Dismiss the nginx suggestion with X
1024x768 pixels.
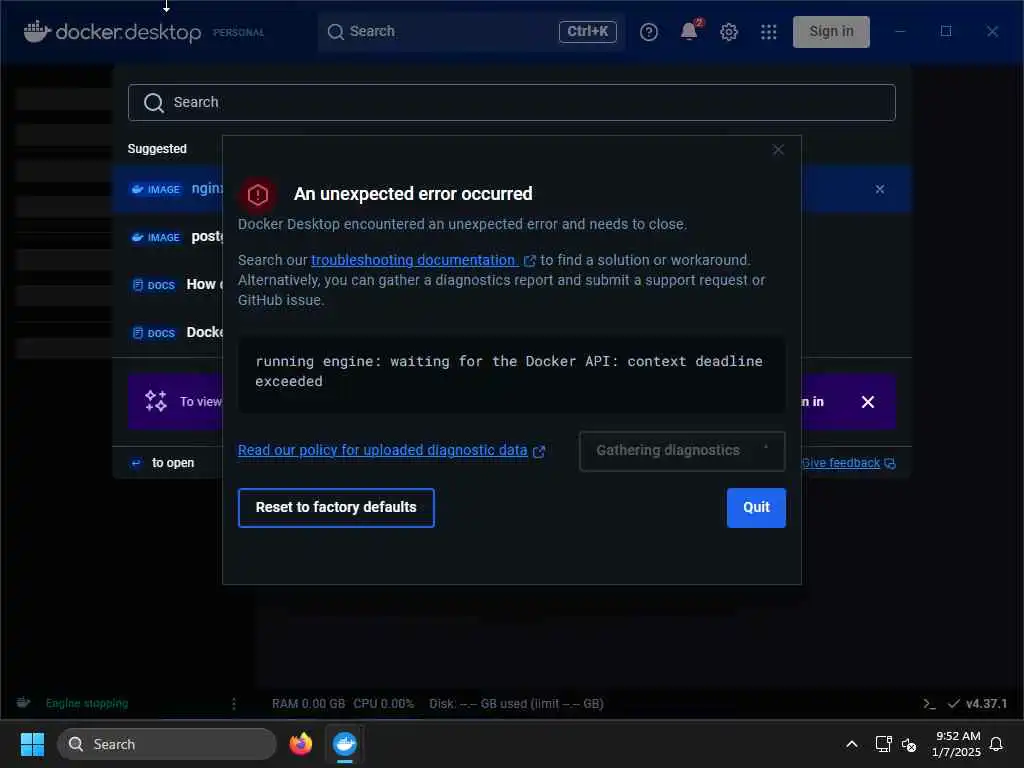pyautogui.click(x=880, y=189)
